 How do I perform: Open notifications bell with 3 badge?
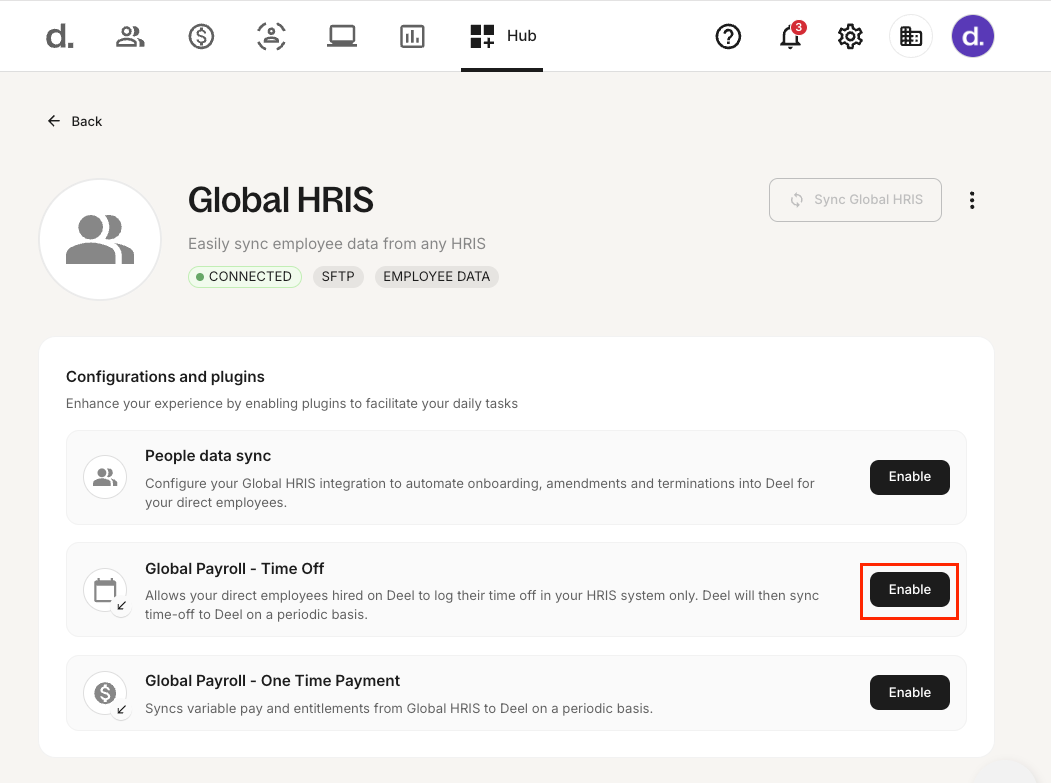tap(791, 36)
